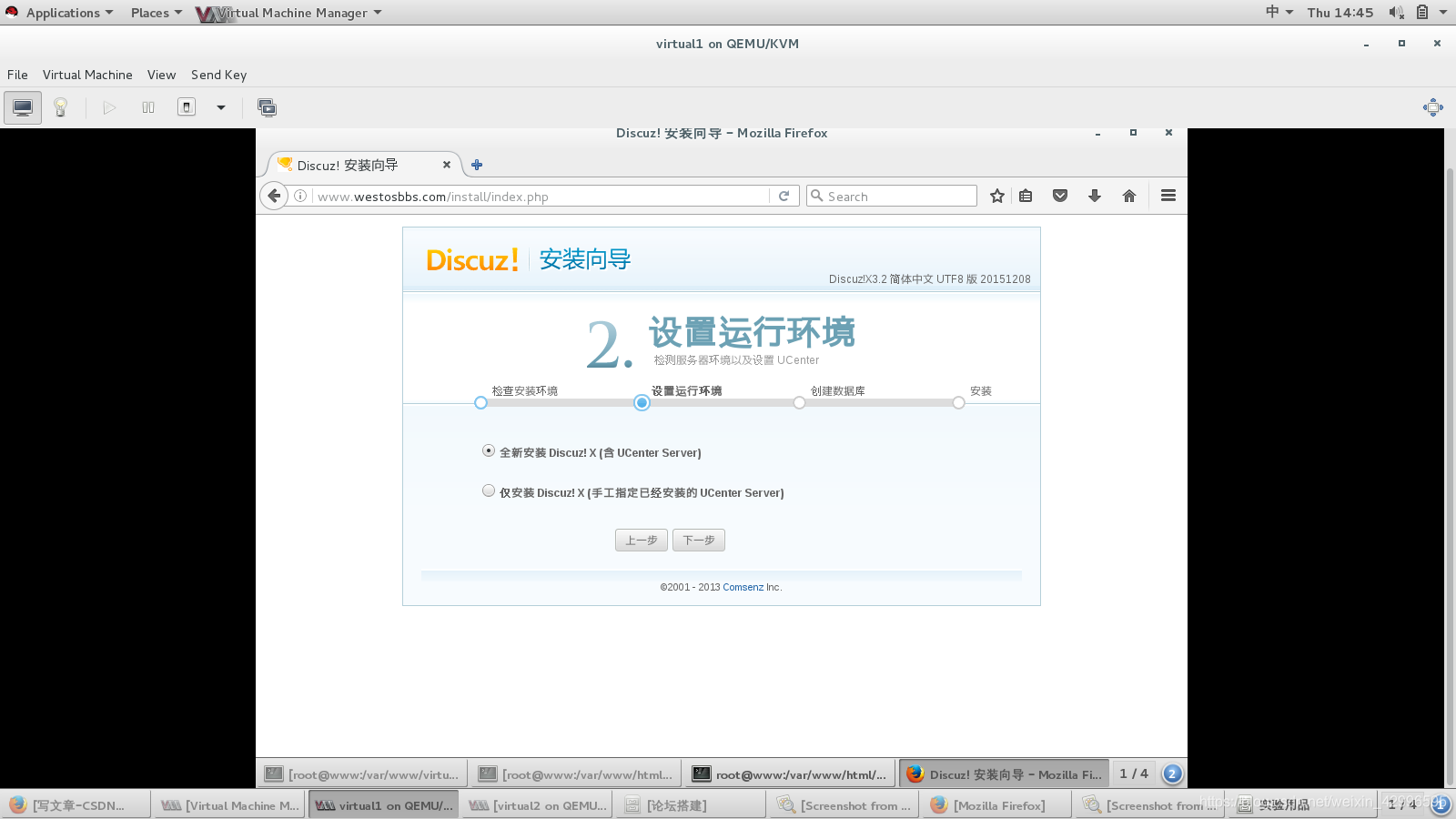This screenshot has width=1456, height=819.
Task: Close the Discuz! 安装向导 tab
Action: (x=447, y=165)
